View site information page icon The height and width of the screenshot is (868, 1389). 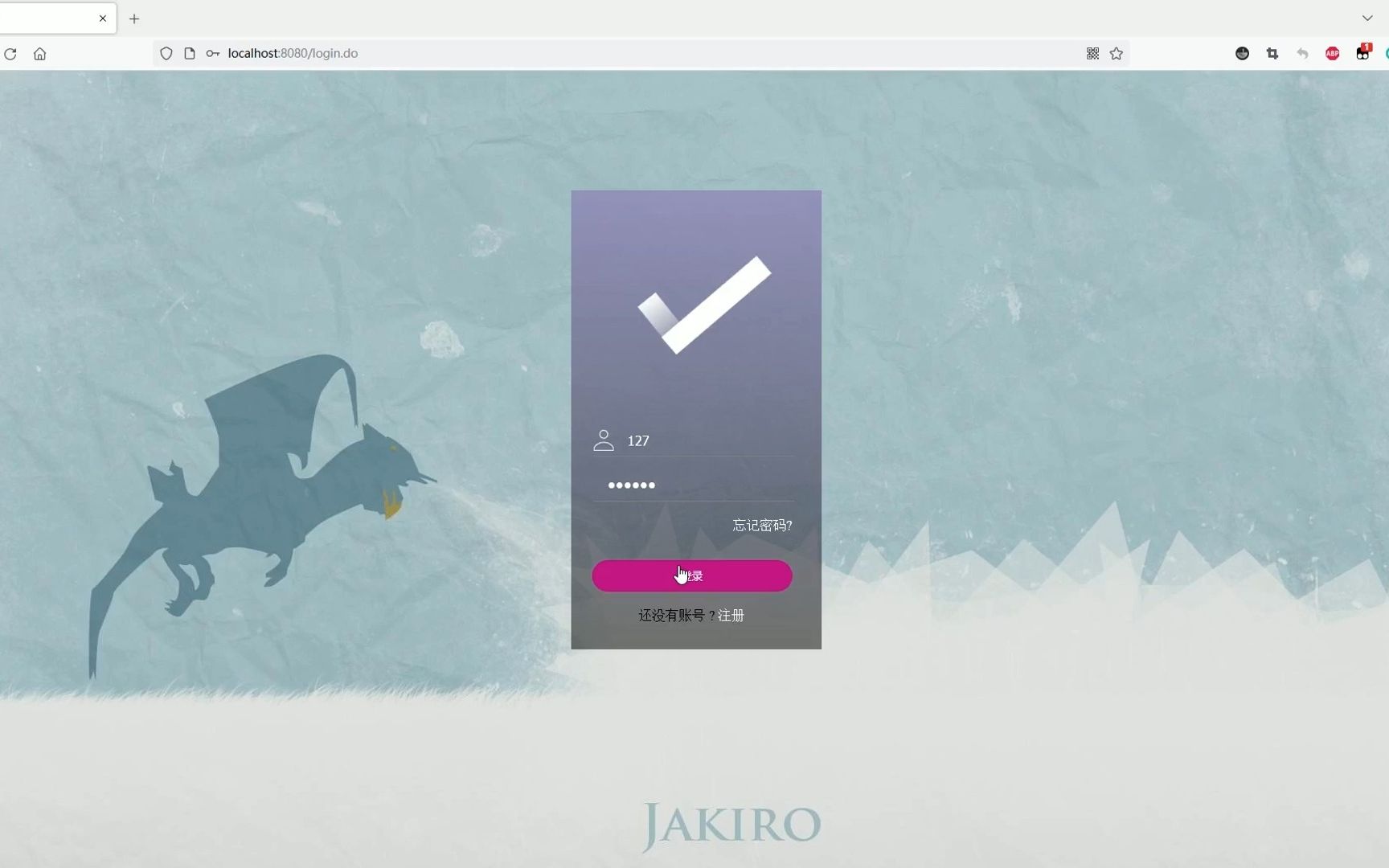pos(190,54)
